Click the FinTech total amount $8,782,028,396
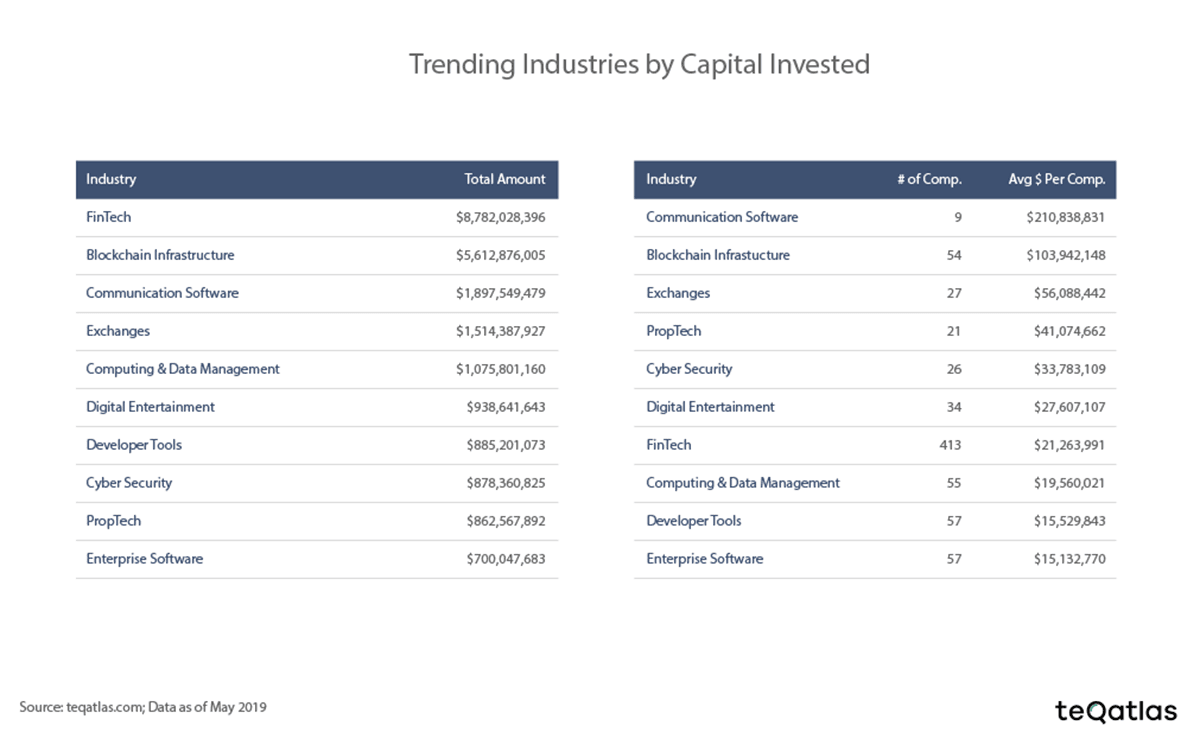 click(x=500, y=217)
